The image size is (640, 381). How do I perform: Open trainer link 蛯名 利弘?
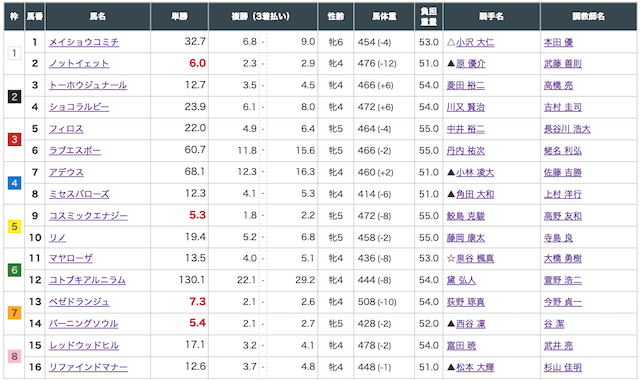click(x=562, y=151)
